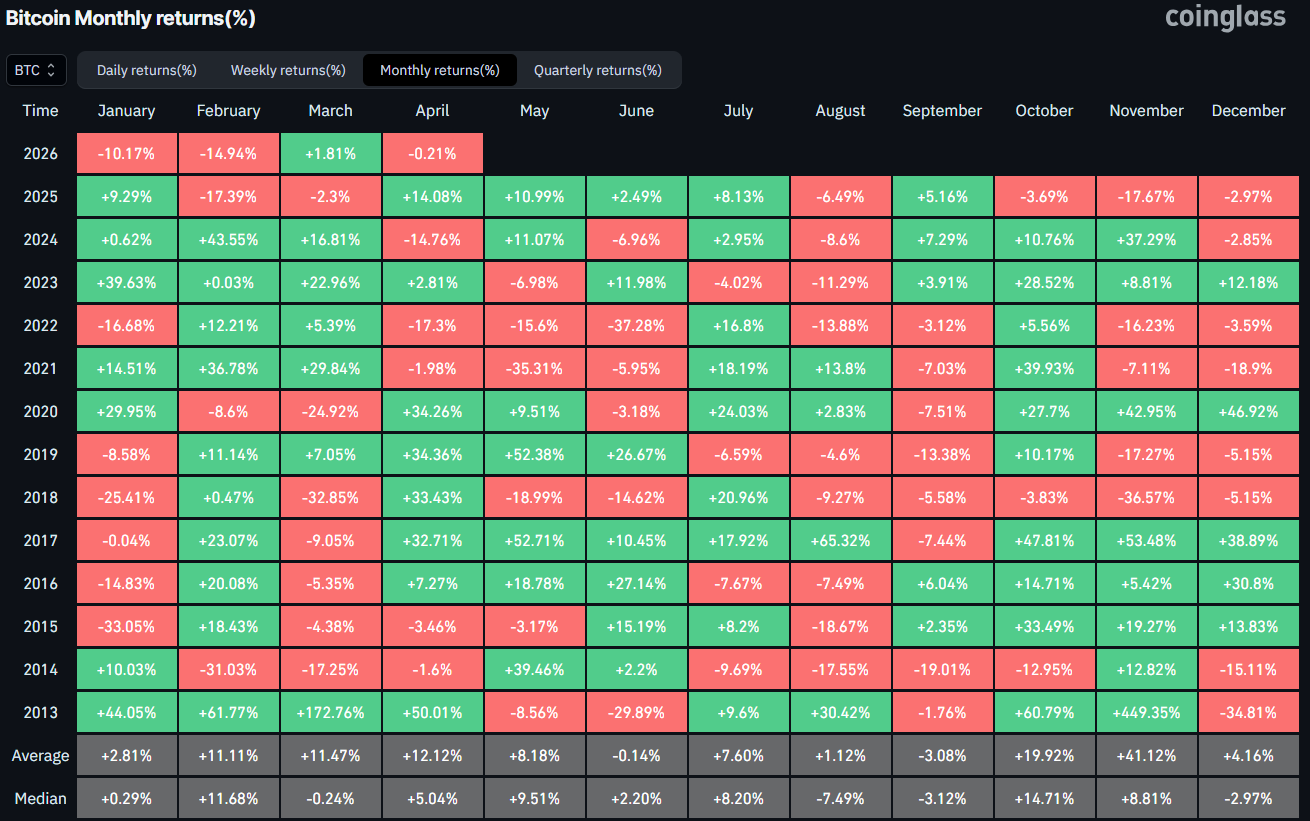Select the January column header
1310x821 pixels.
tap(126, 110)
